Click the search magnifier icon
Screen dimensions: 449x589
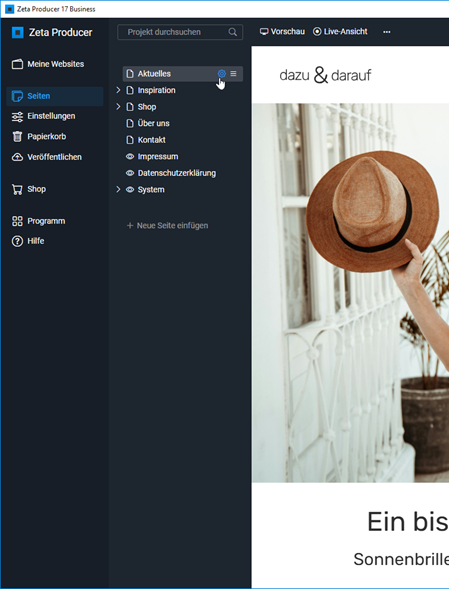pos(233,32)
